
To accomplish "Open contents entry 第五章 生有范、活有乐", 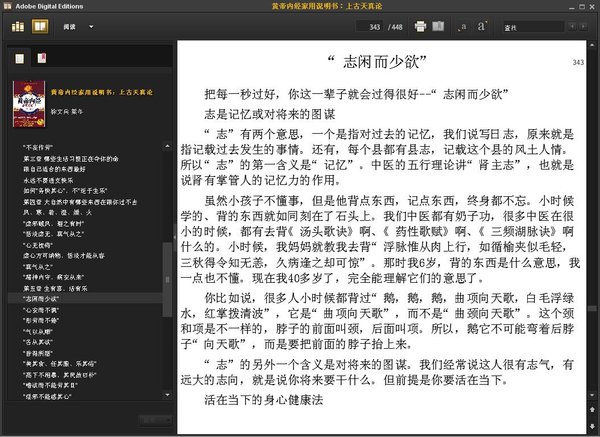I will (55, 288).
